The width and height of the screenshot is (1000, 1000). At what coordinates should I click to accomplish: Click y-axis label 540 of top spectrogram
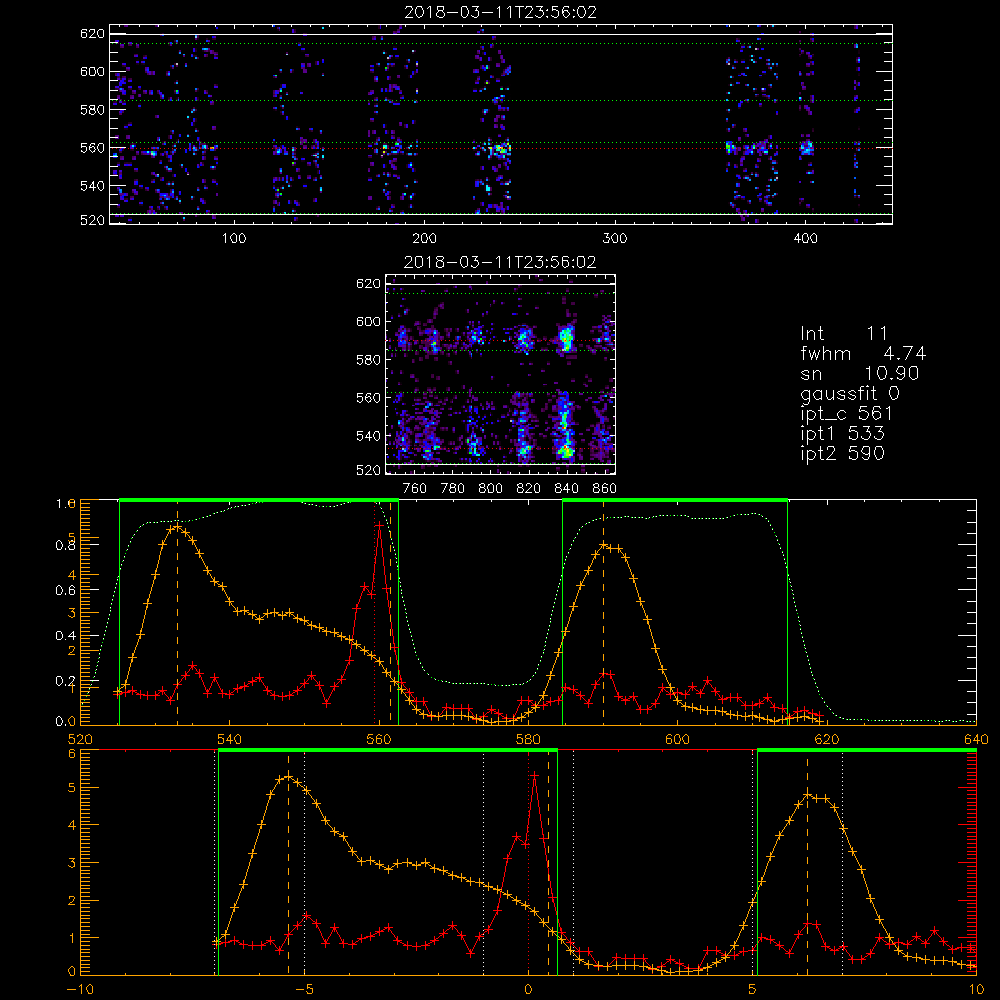coord(92,186)
